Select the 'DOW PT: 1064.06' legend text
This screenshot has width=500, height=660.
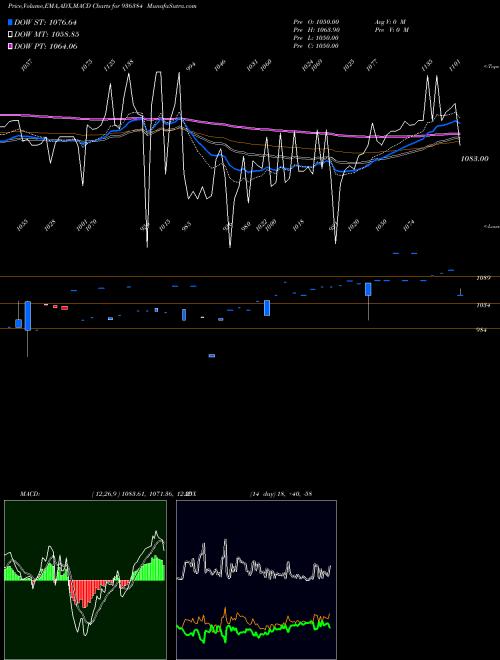pos(46,47)
